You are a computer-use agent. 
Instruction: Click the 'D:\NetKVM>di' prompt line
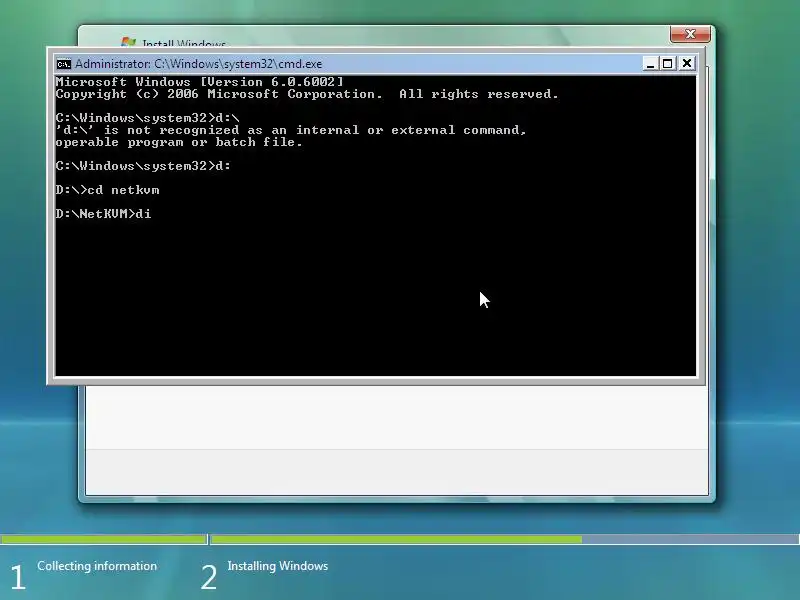tap(104, 214)
